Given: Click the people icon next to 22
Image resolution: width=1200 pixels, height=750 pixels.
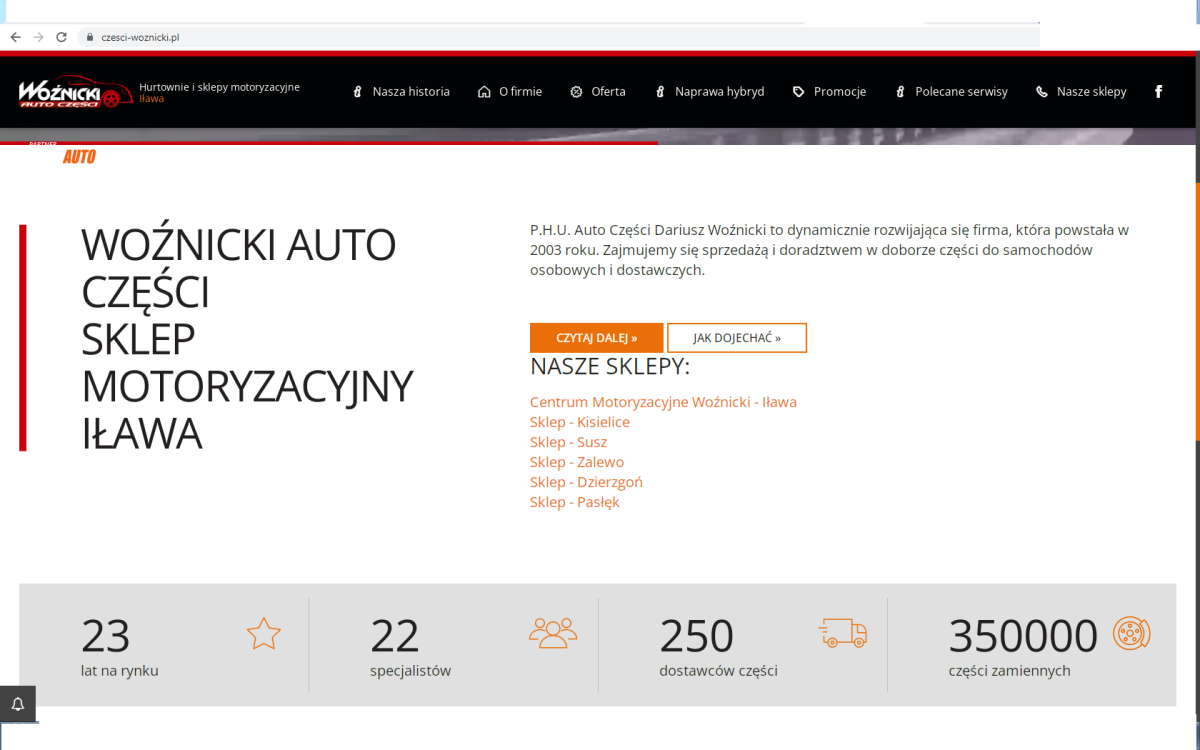Looking at the screenshot, I should (x=553, y=633).
